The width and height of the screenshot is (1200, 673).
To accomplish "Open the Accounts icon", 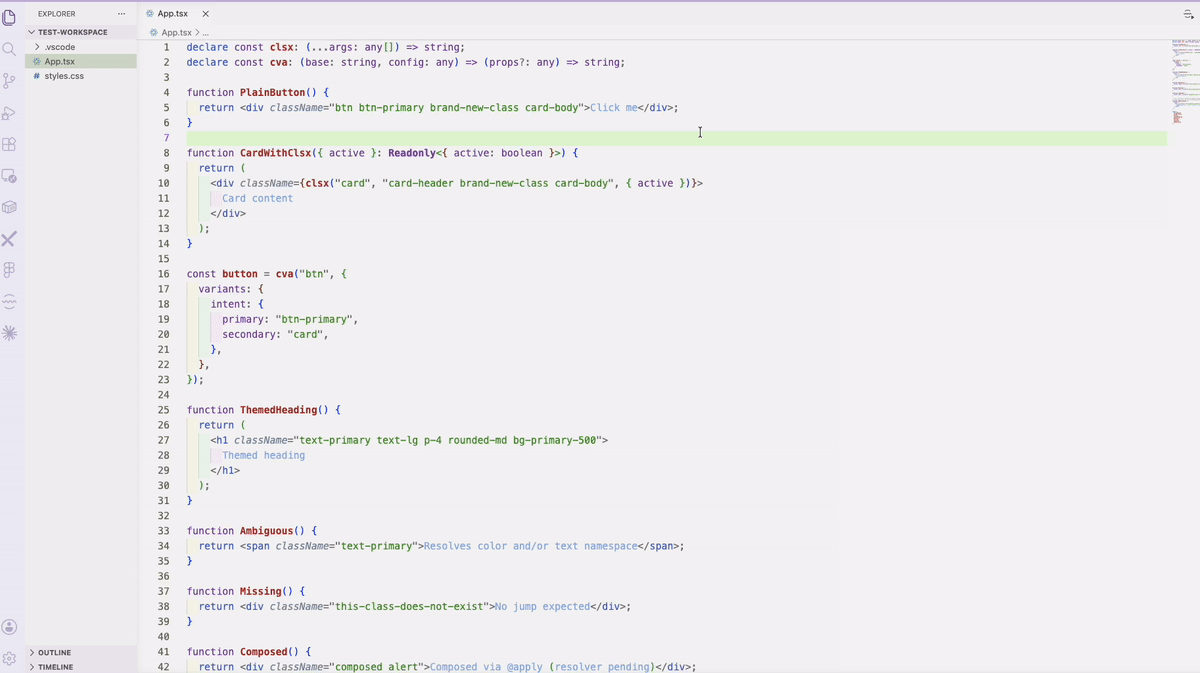I will click(x=9, y=627).
